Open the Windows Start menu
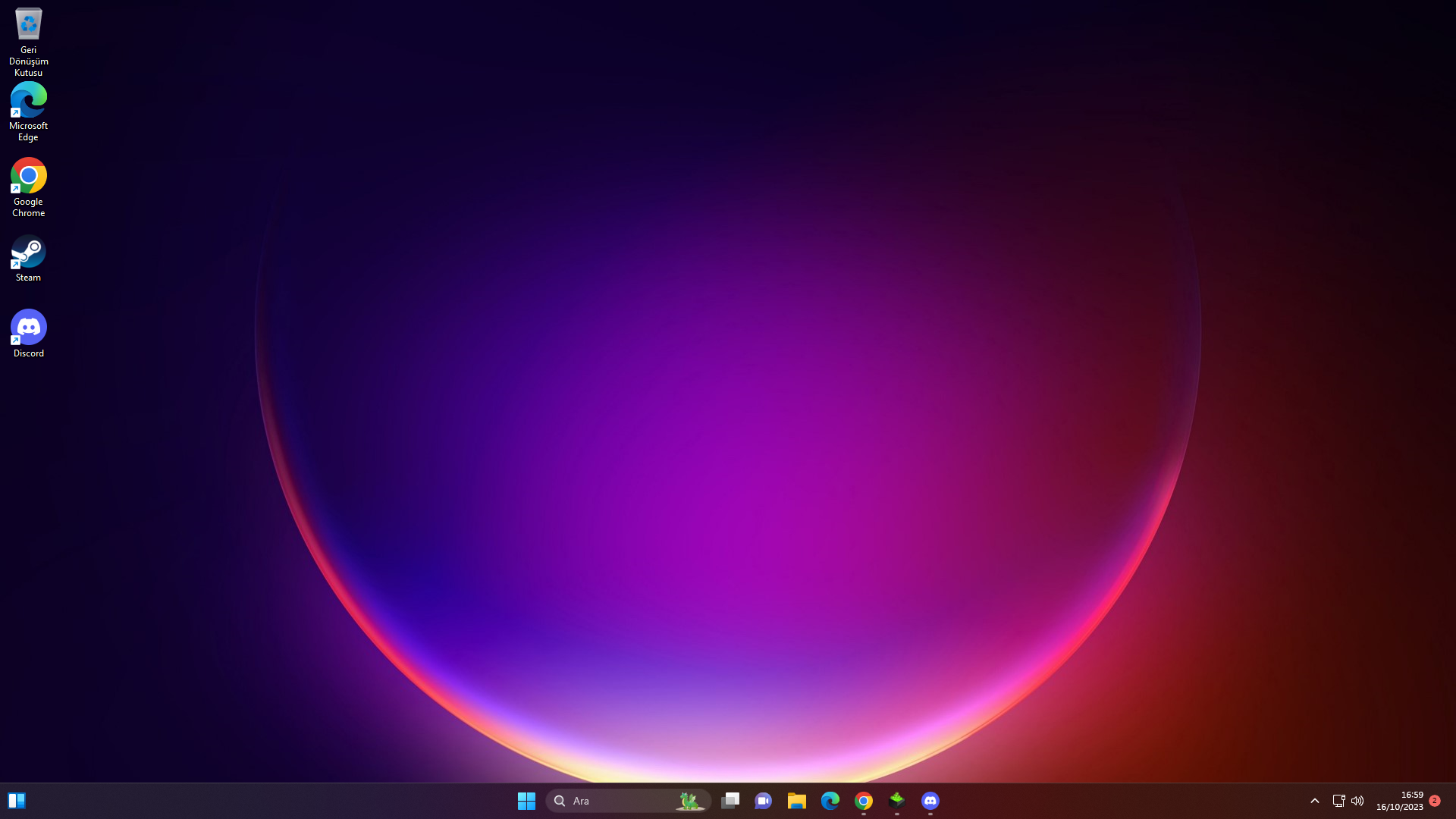 pos(526,801)
